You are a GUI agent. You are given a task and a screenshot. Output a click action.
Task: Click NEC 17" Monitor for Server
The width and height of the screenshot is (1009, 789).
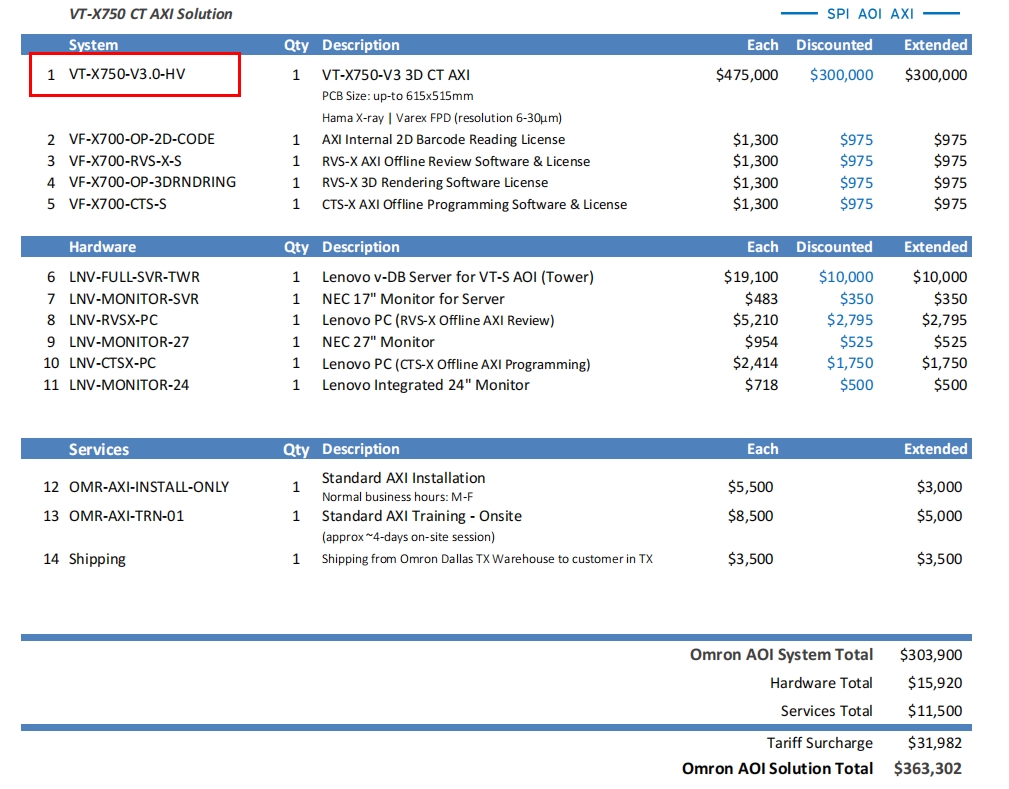[413, 299]
